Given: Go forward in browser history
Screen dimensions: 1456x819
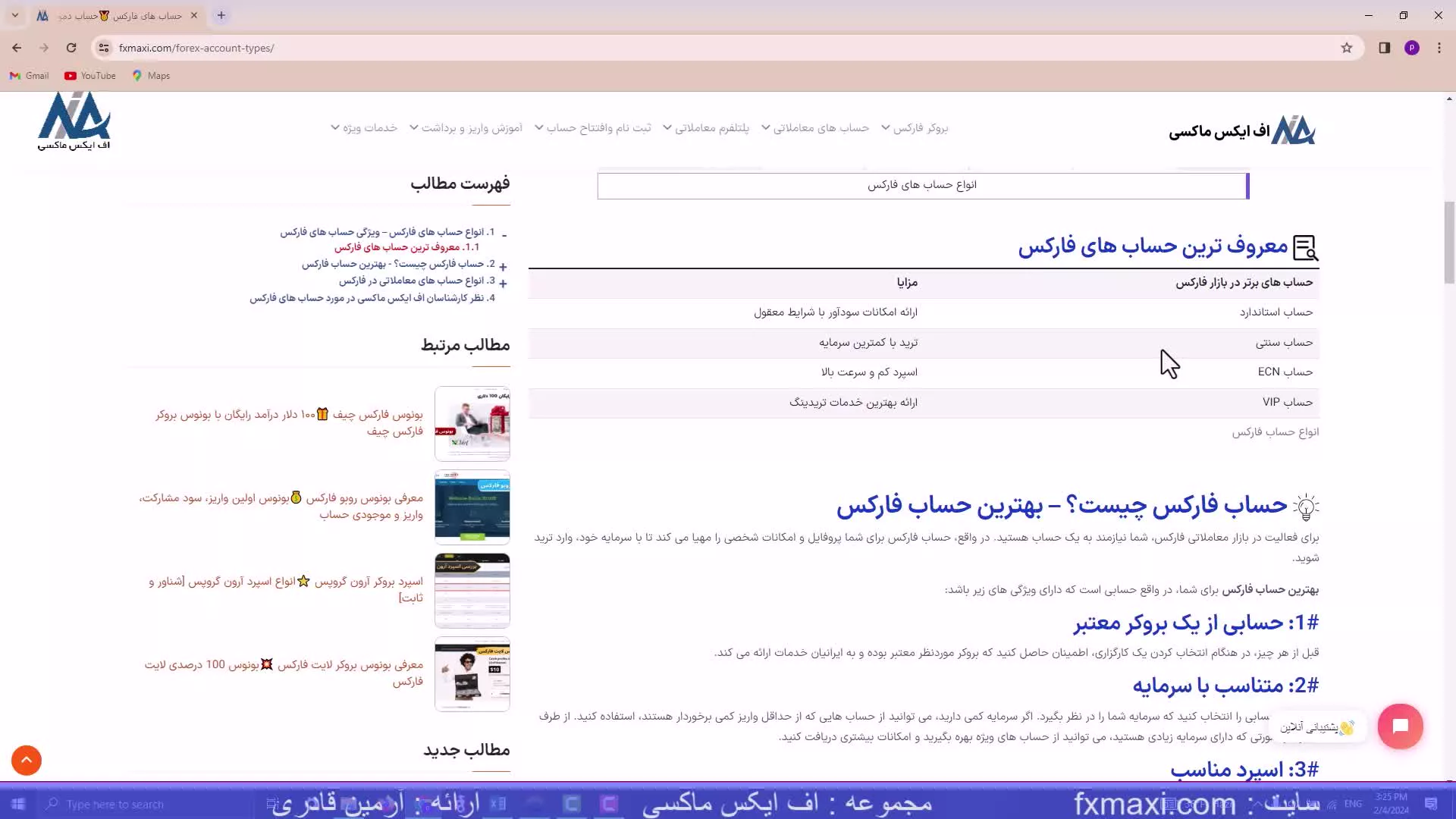Looking at the screenshot, I should (44, 48).
